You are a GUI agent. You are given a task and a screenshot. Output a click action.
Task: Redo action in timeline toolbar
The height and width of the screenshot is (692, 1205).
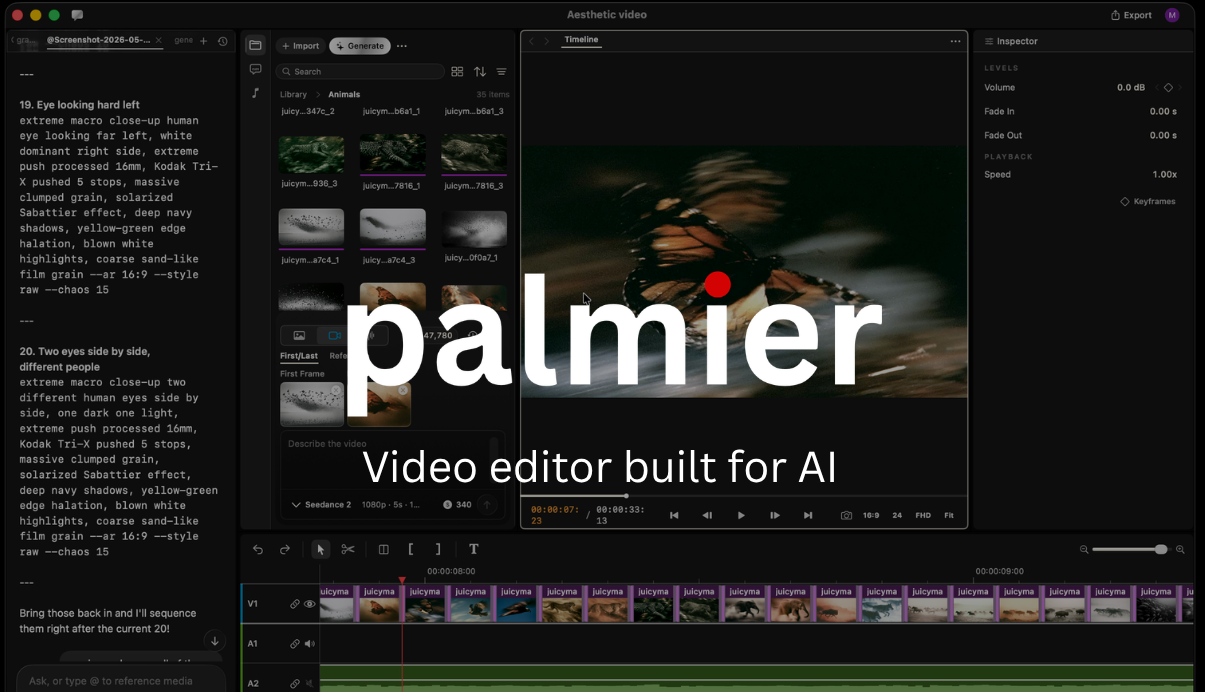(285, 549)
